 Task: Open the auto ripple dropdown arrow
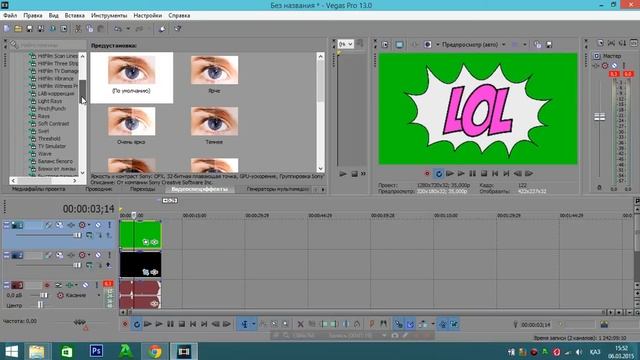tap(433, 324)
